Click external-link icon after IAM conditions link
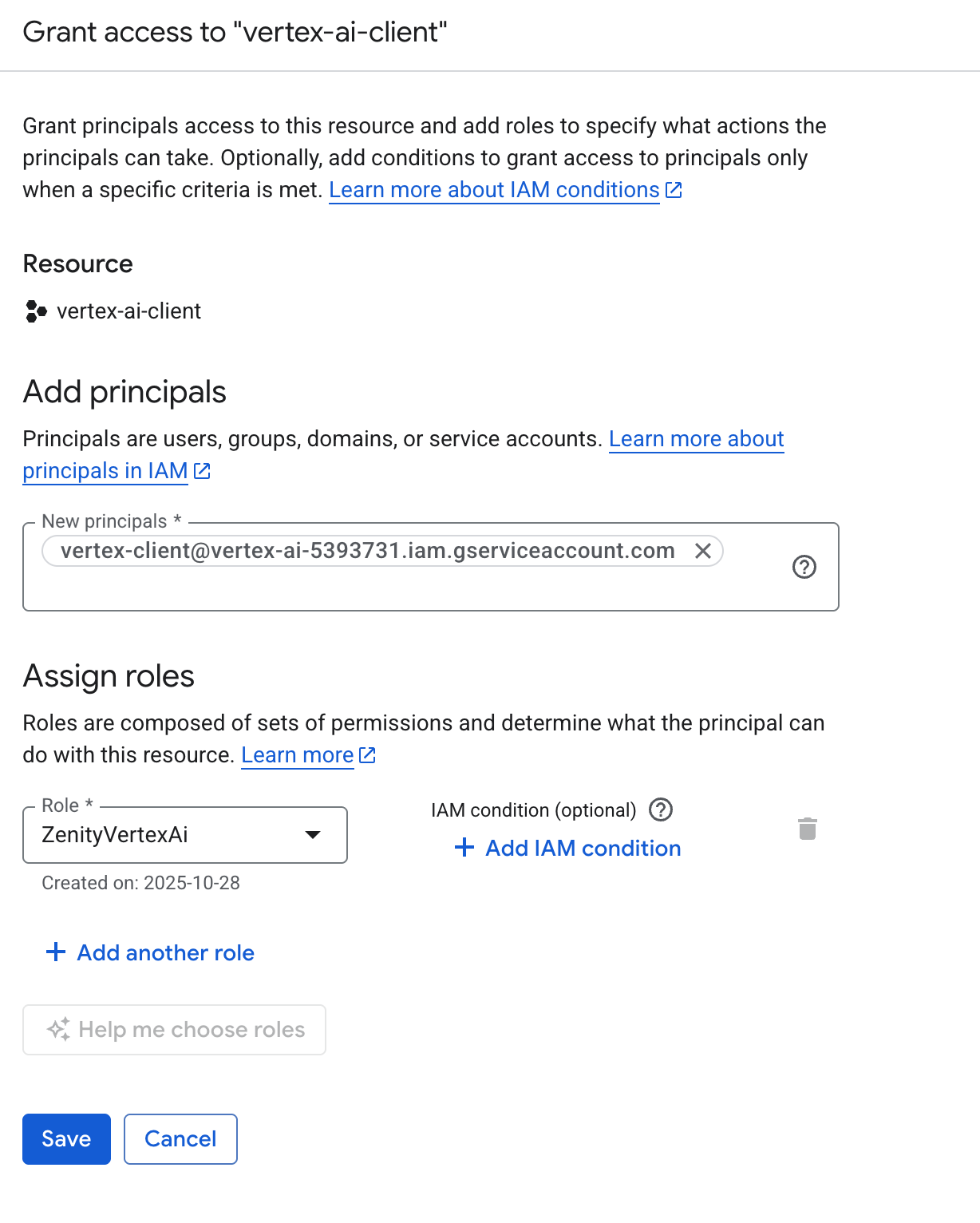 (x=674, y=190)
